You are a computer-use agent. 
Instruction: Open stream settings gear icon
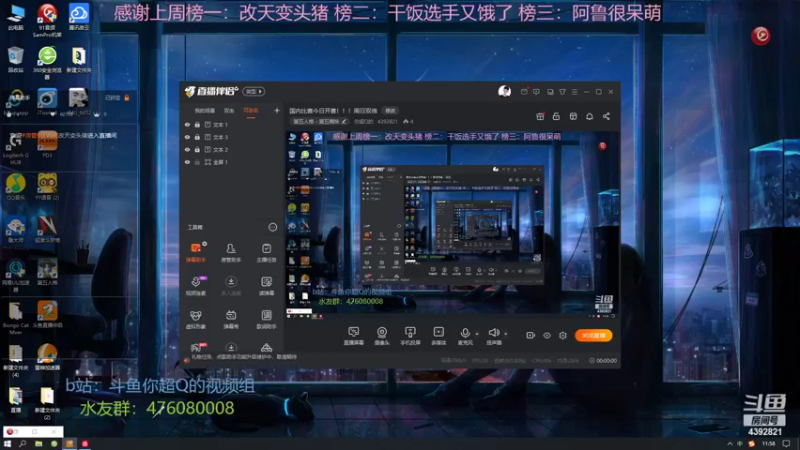[563, 335]
